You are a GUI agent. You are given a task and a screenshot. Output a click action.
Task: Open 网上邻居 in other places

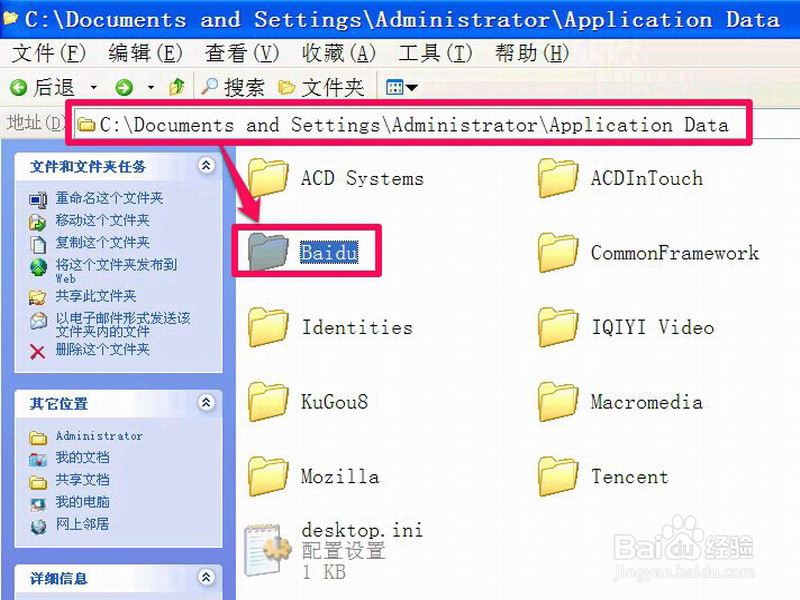(x=83, y=524)
